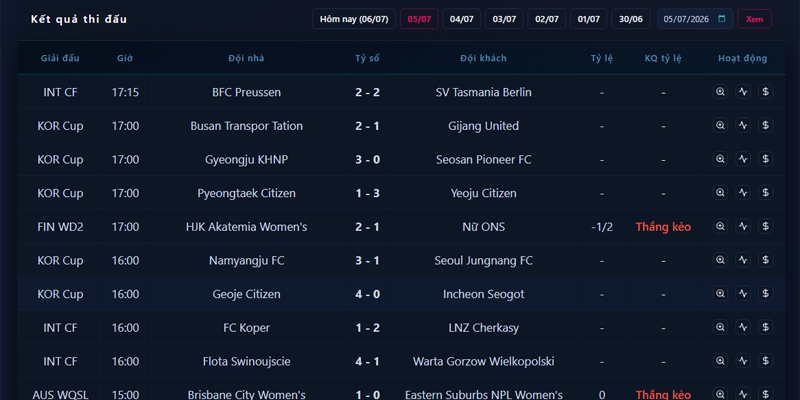
Task: Click the dollar icon for Namyangju FC row
Action: [765, 260]
